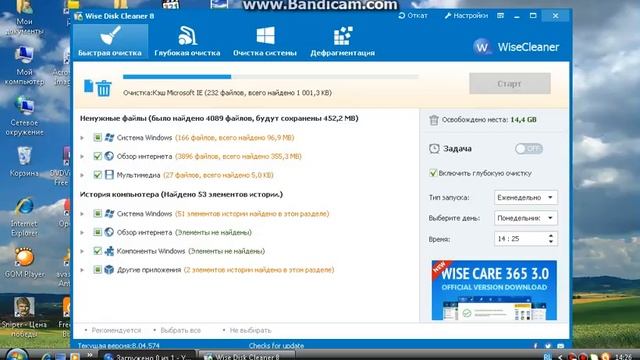Switch to Запущено taskbar window button
Screen dimensions: 640x360
pyautogui.click(x=147, y=356)
